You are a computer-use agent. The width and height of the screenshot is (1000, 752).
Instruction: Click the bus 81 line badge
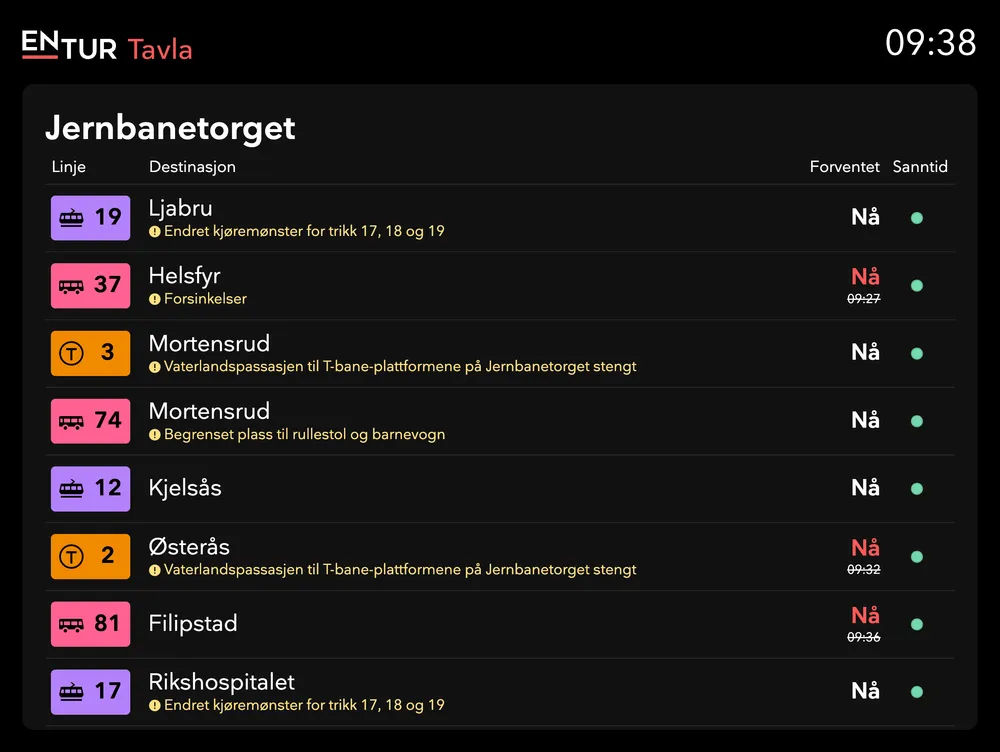pyautogui.click(x=90, y=624)
